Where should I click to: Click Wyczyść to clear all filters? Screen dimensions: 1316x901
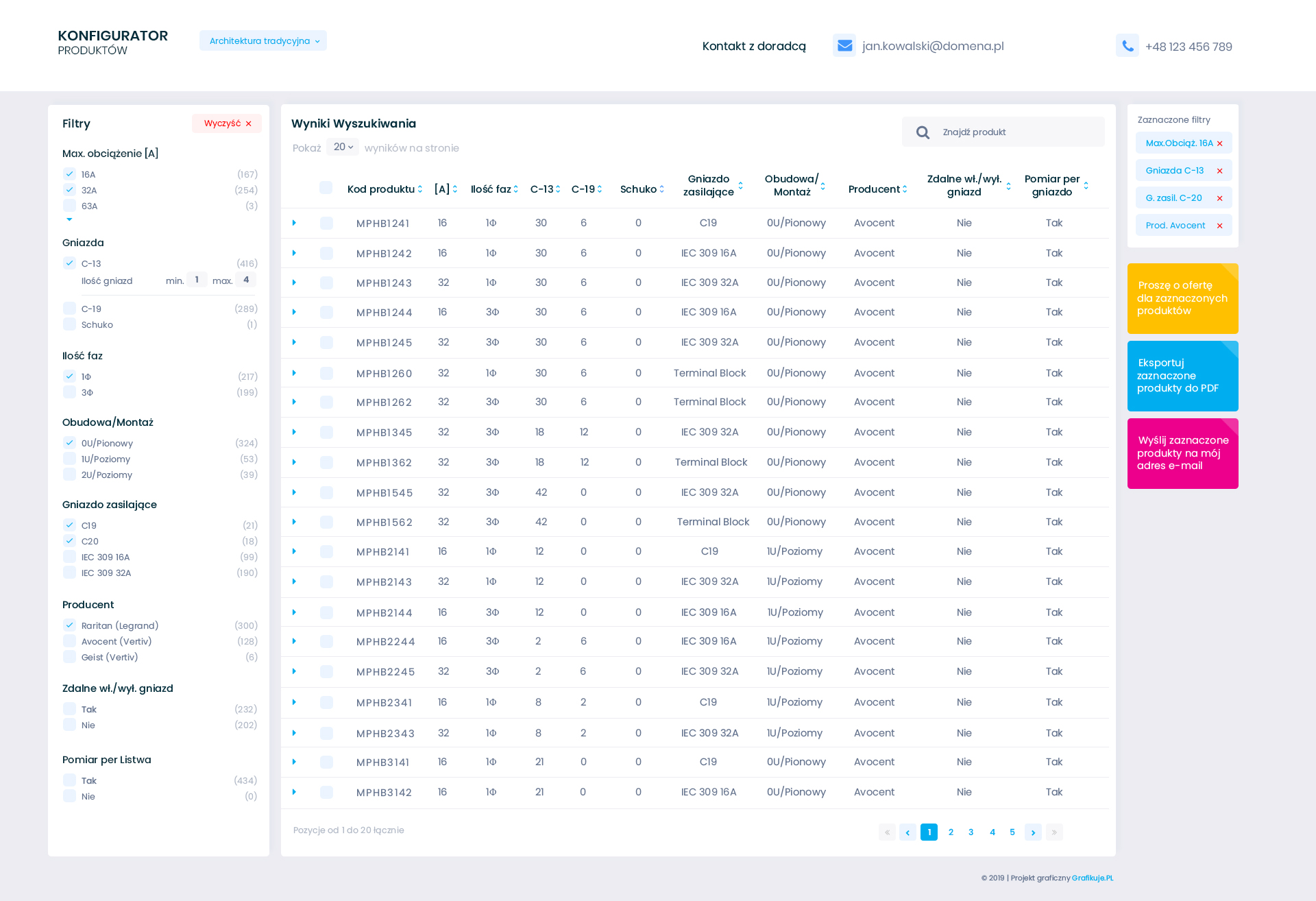(x=227, y=123)
